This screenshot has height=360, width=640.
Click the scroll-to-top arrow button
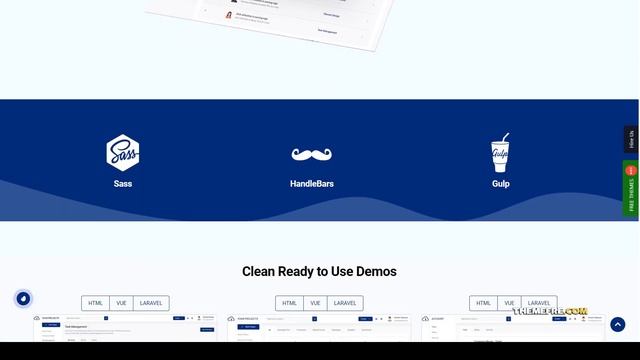point(618,324)
